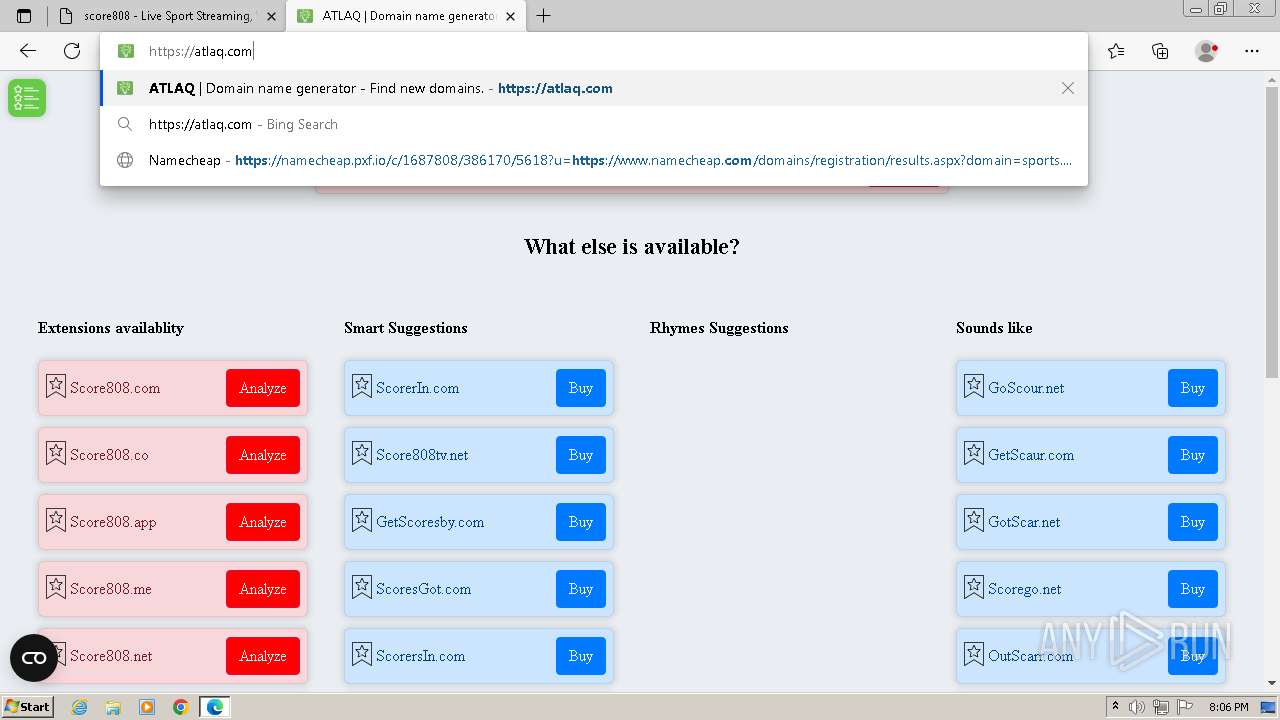Refresh the page with reload icon

(72, 51)
